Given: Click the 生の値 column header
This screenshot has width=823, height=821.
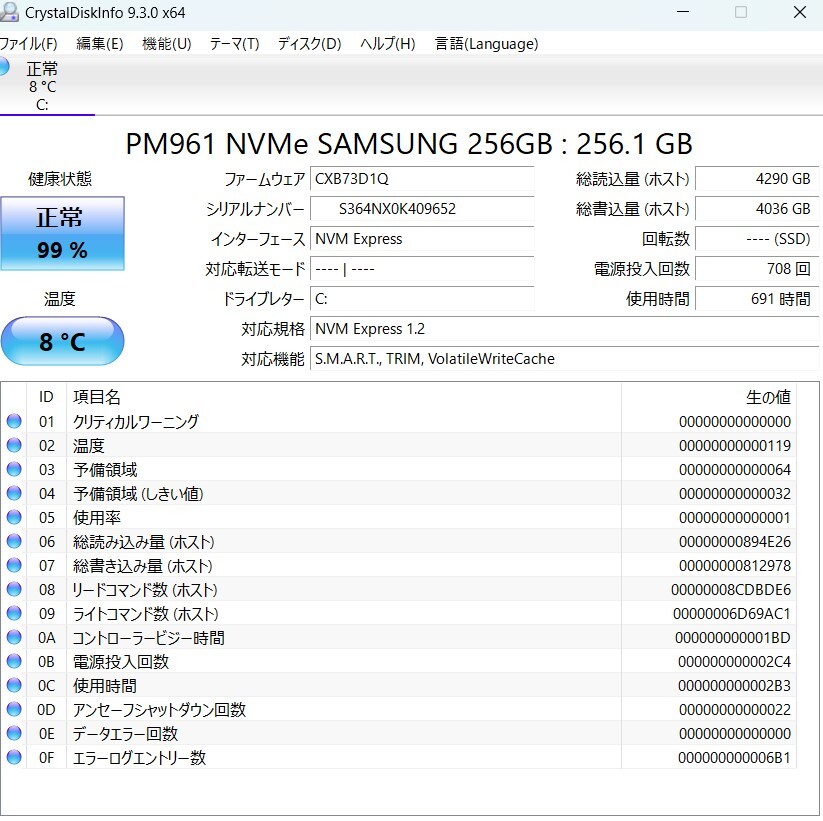Looking at the screenshot, I should 768,397.
